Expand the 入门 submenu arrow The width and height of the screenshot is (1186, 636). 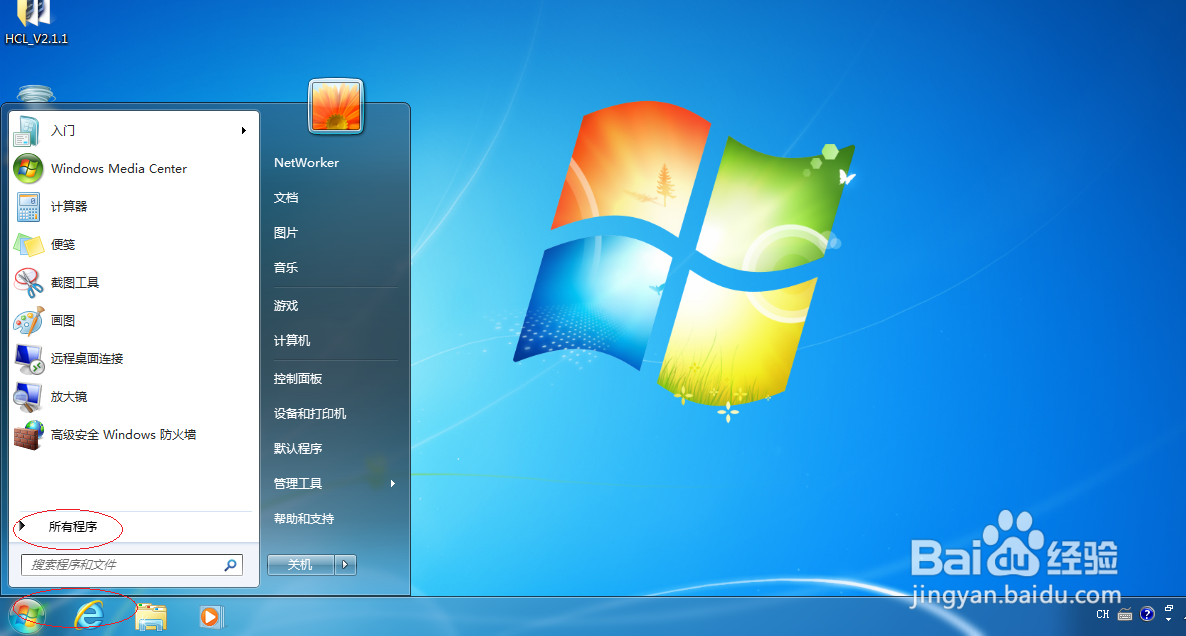coord(244,131)
